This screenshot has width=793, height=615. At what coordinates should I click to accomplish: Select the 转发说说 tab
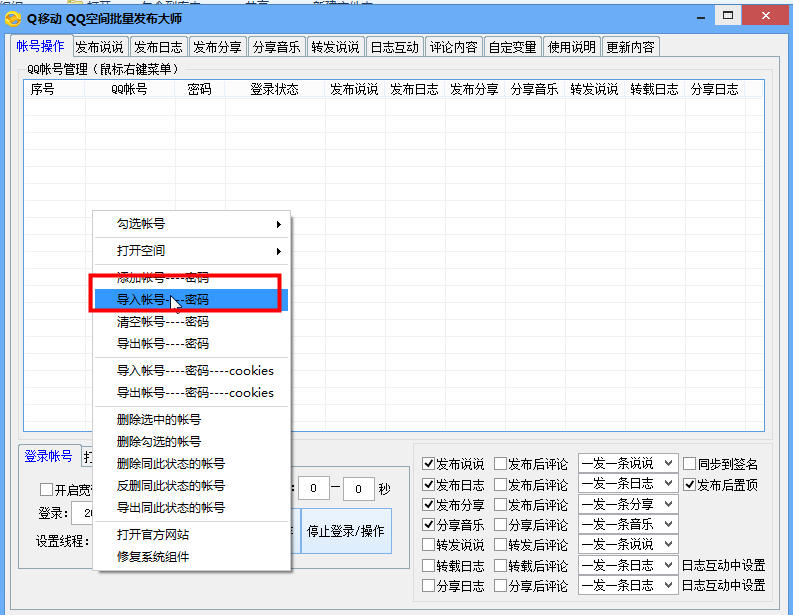coord(335,47)
